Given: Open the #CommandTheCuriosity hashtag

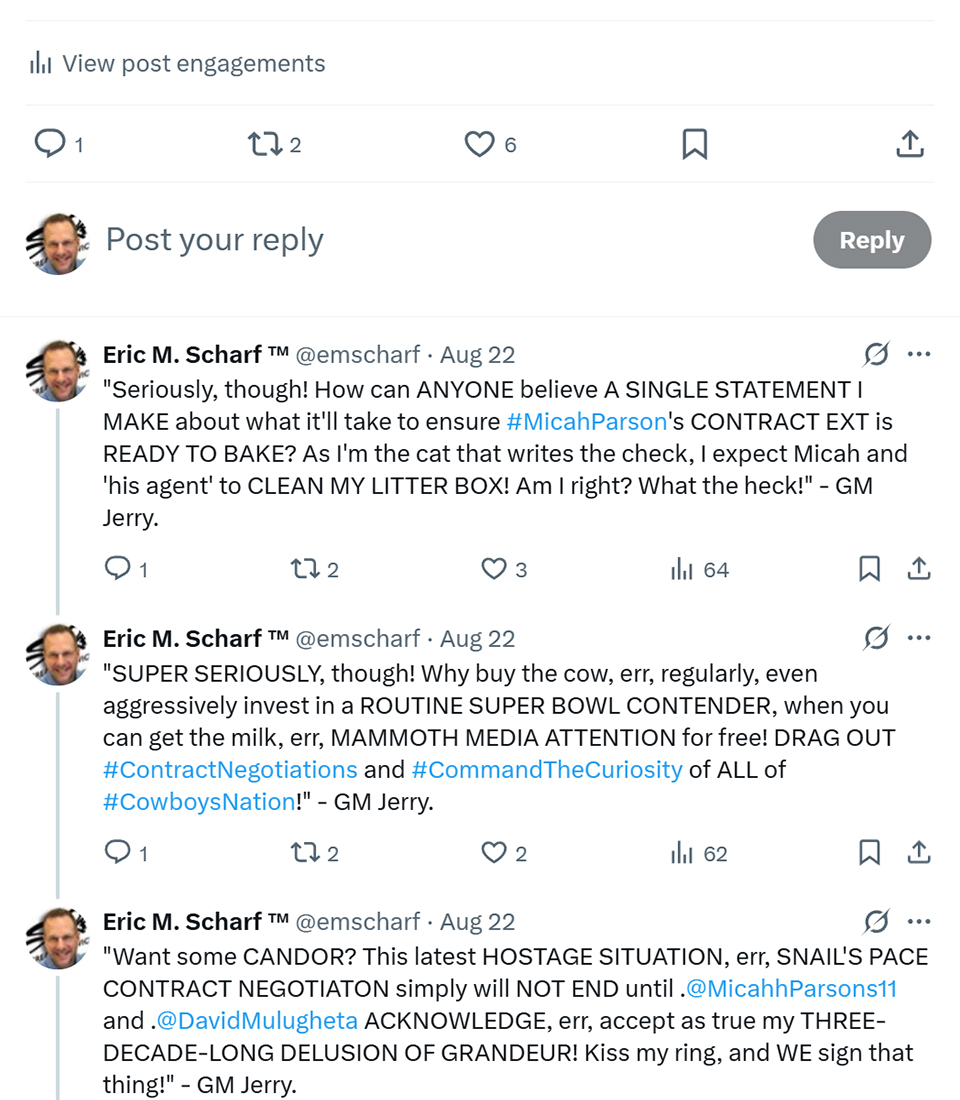Looking at the screenshot, I should [547, 769].
